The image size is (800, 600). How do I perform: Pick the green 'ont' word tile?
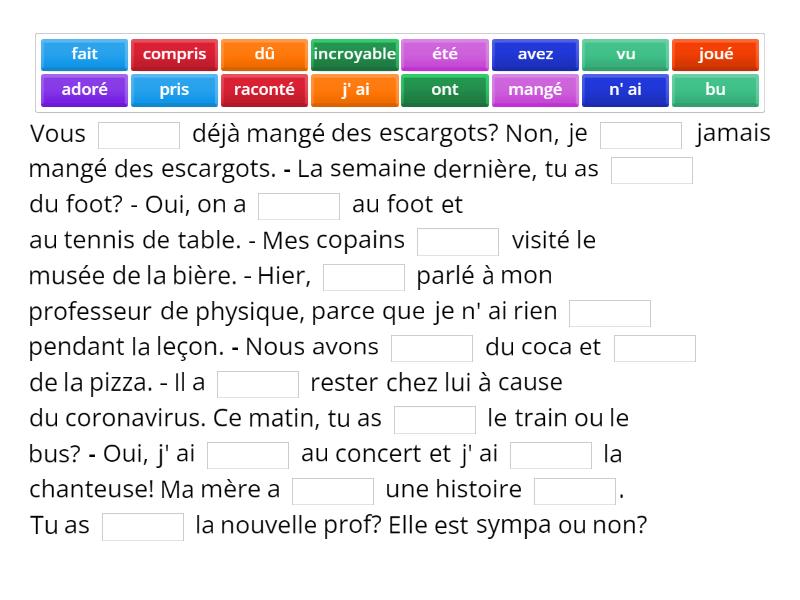tap(444, 90)
